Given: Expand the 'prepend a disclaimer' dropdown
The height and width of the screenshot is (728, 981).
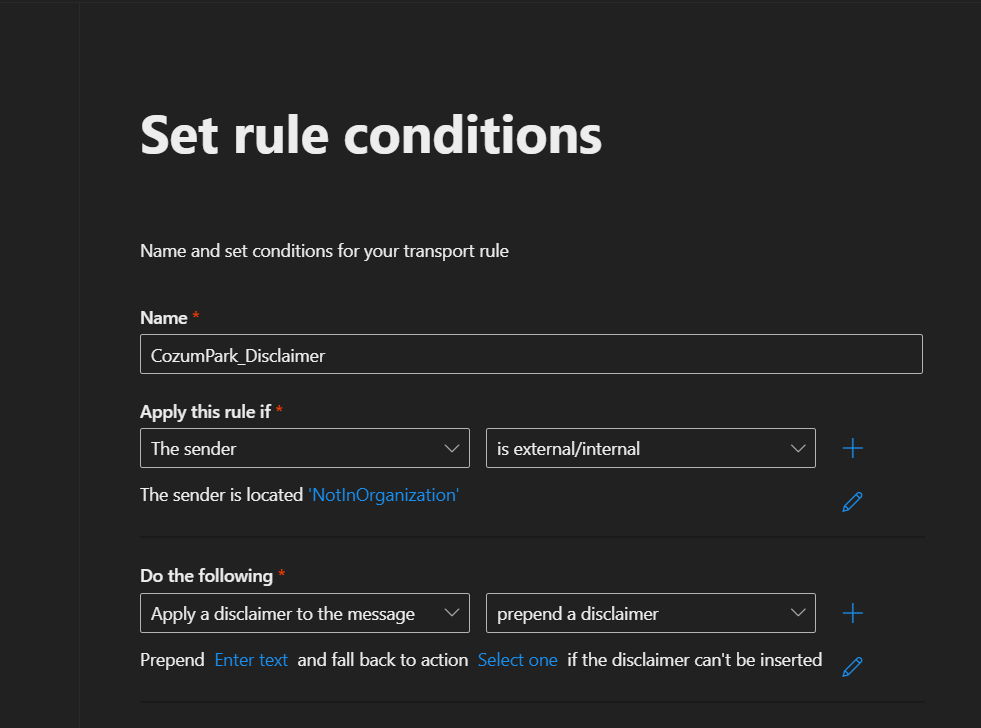Looking at the screenshot, I should [650, 613].
